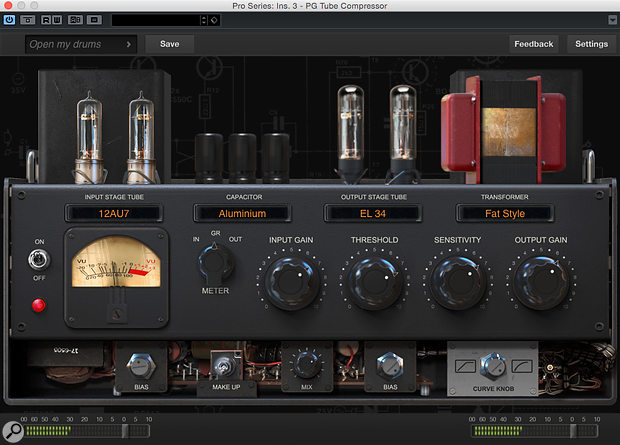Click the Save button

coord(170,44)
